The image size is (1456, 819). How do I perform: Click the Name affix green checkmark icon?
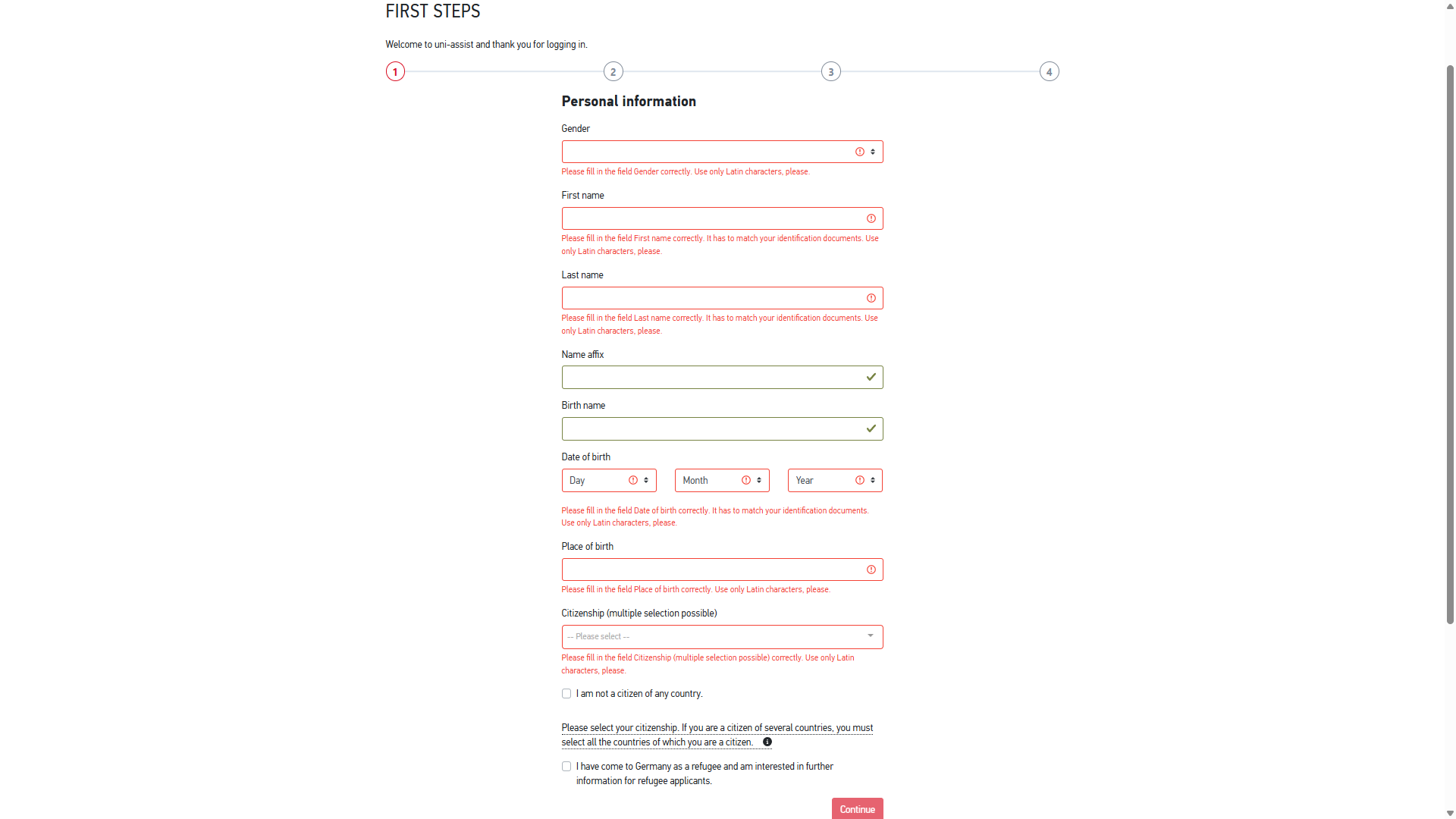871,378
